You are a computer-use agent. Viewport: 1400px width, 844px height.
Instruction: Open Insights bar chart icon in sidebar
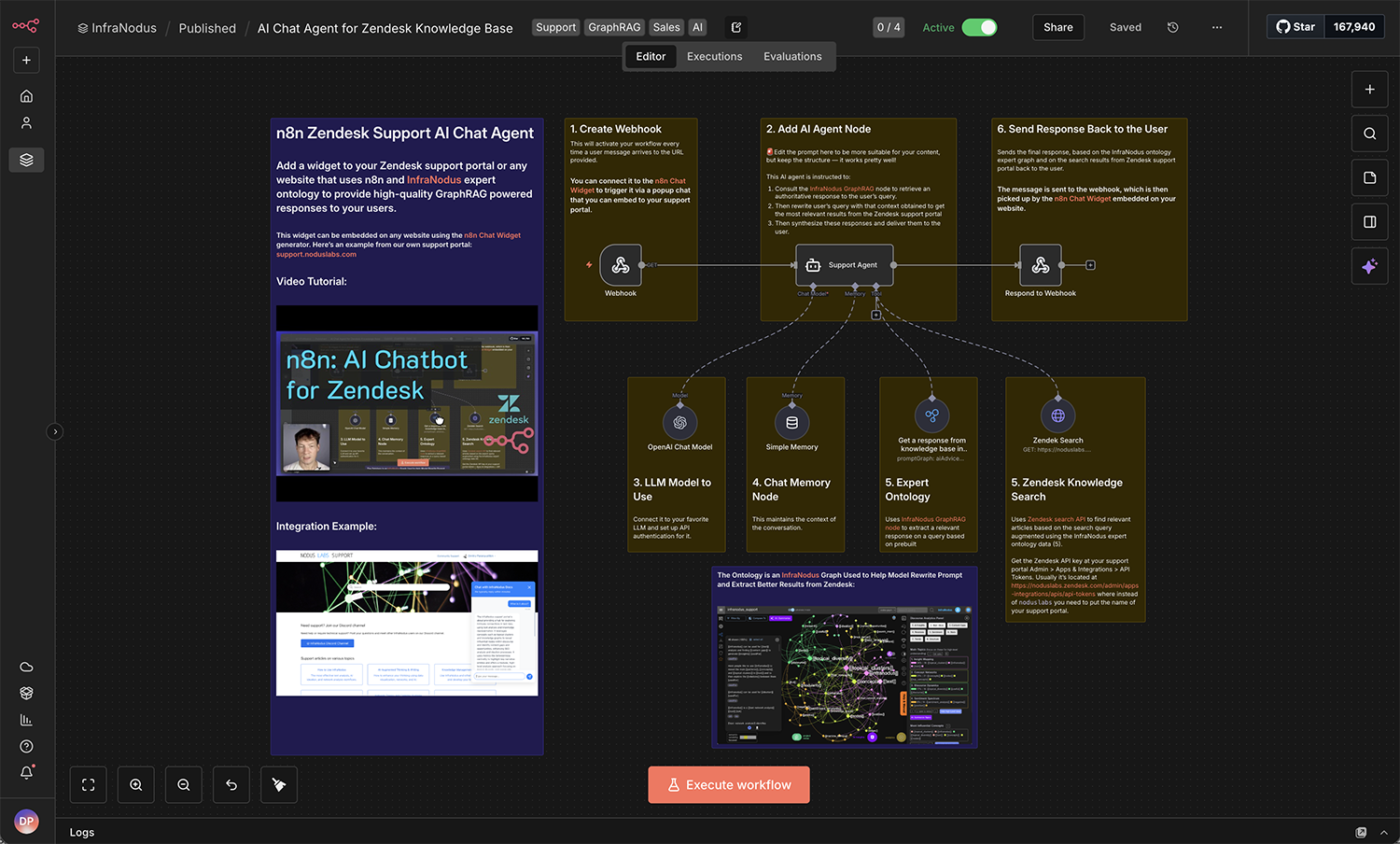(26, 719)
